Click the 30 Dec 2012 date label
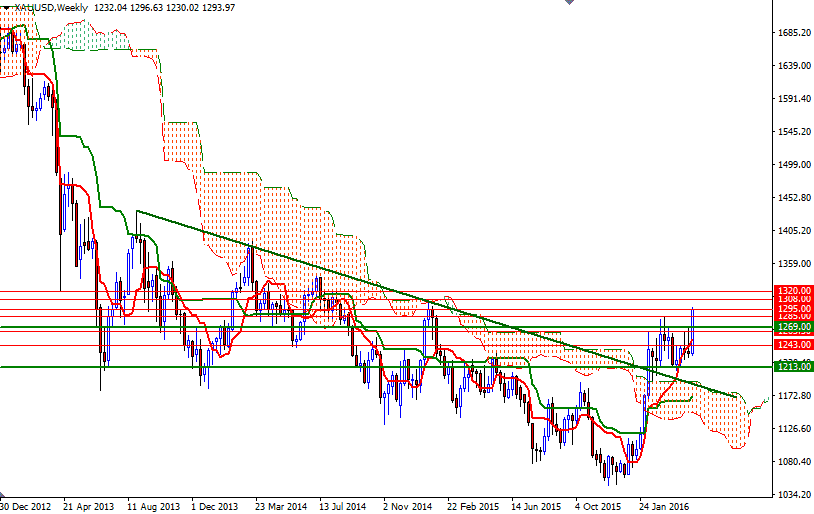814x514 pixels. [28, 506]
